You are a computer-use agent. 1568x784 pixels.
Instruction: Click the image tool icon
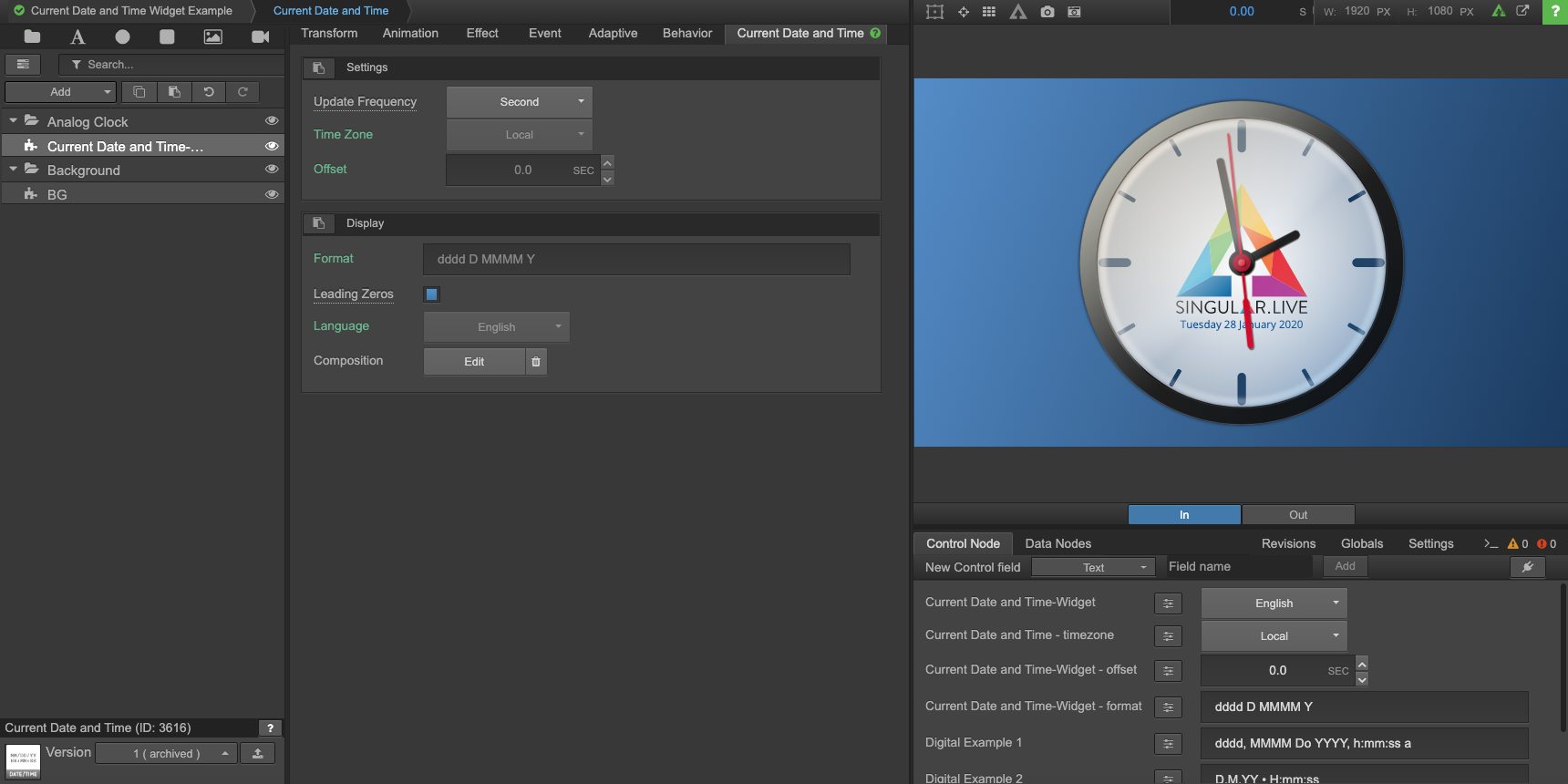coord(212,36)
